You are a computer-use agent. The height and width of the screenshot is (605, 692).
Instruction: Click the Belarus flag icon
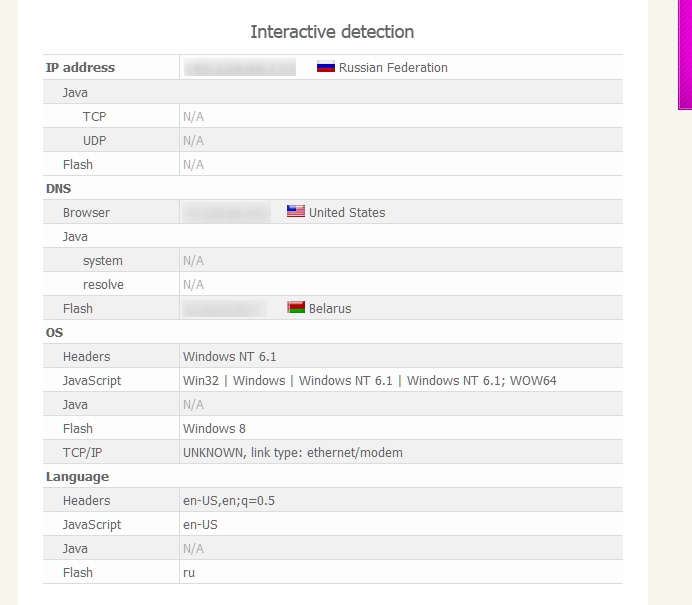(x=295, y=308)
